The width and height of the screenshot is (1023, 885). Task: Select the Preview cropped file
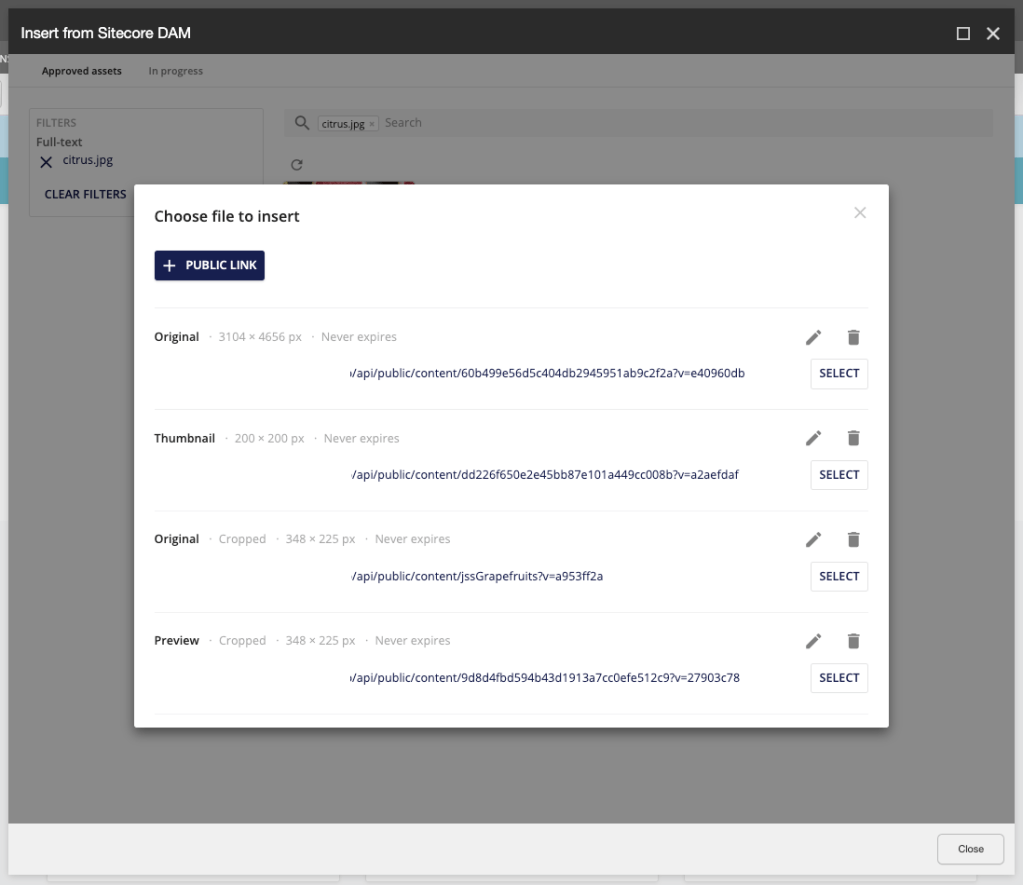click(x=838, y=678)
